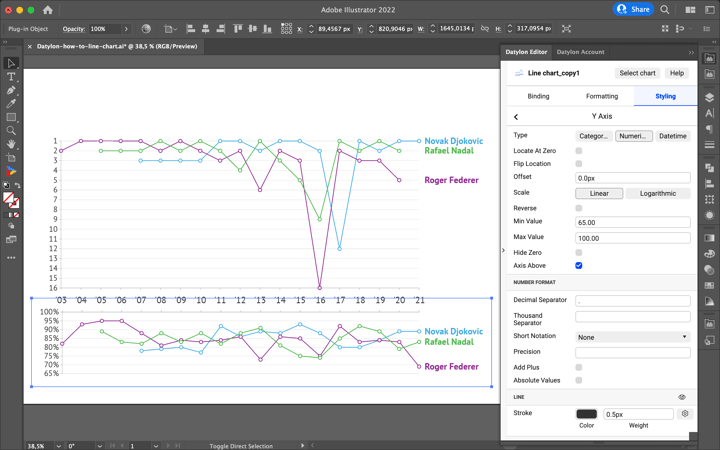Viewport: 720px width, 450px height.
Task: Click horizontal align center icon
Action: (x=206, y=28)
